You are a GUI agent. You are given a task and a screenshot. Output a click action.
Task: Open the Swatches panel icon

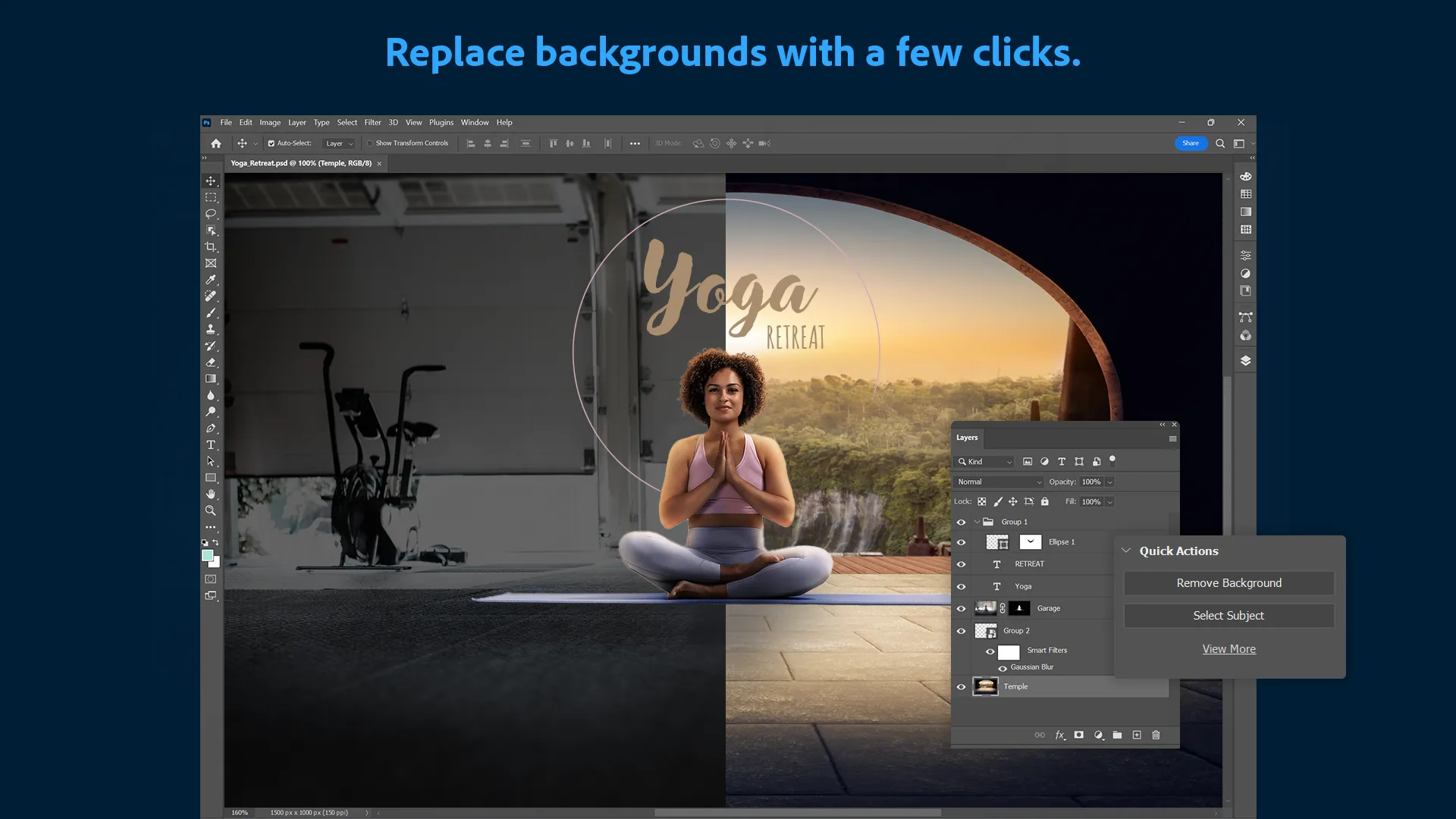pyautogui.click(x=1246, y=194)
